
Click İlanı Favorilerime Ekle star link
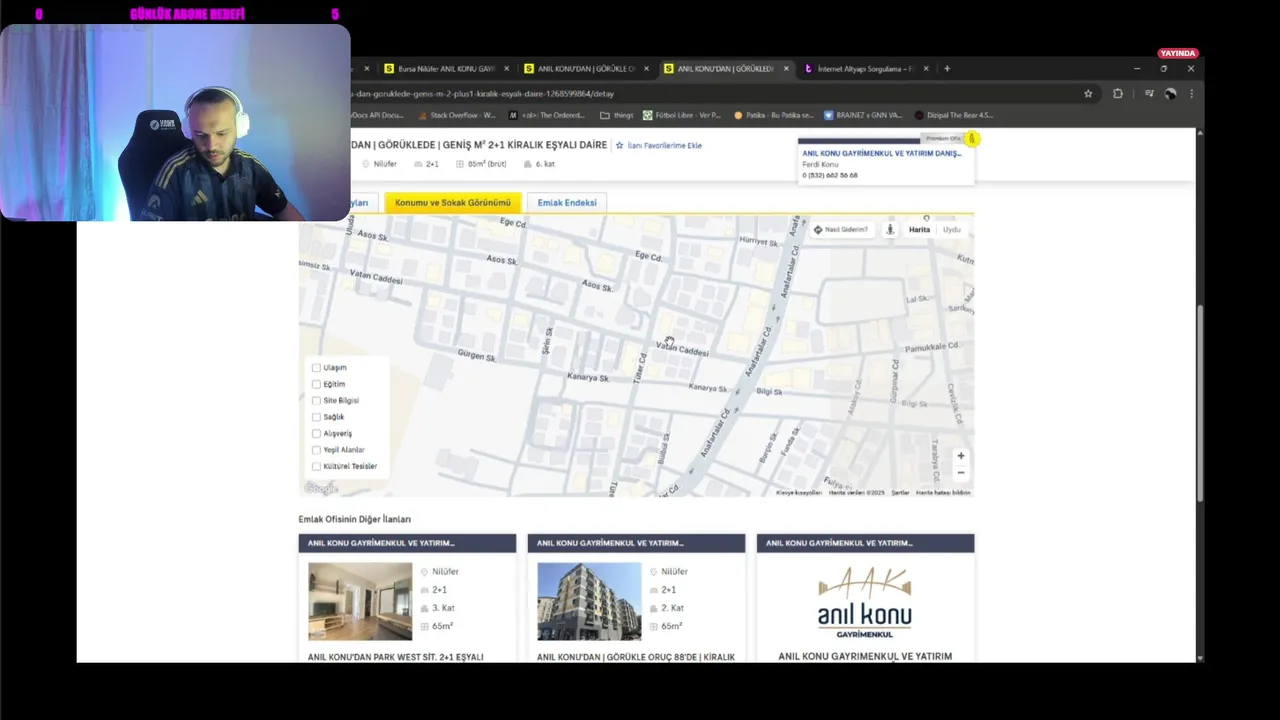click(658, 145)
